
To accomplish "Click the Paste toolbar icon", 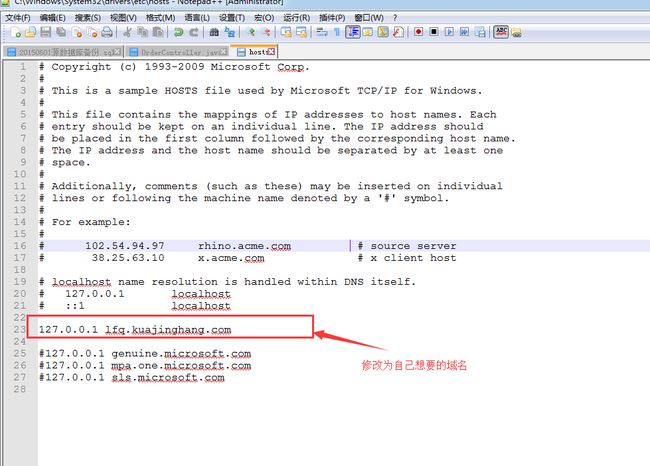I will click(x=158, y=32).
